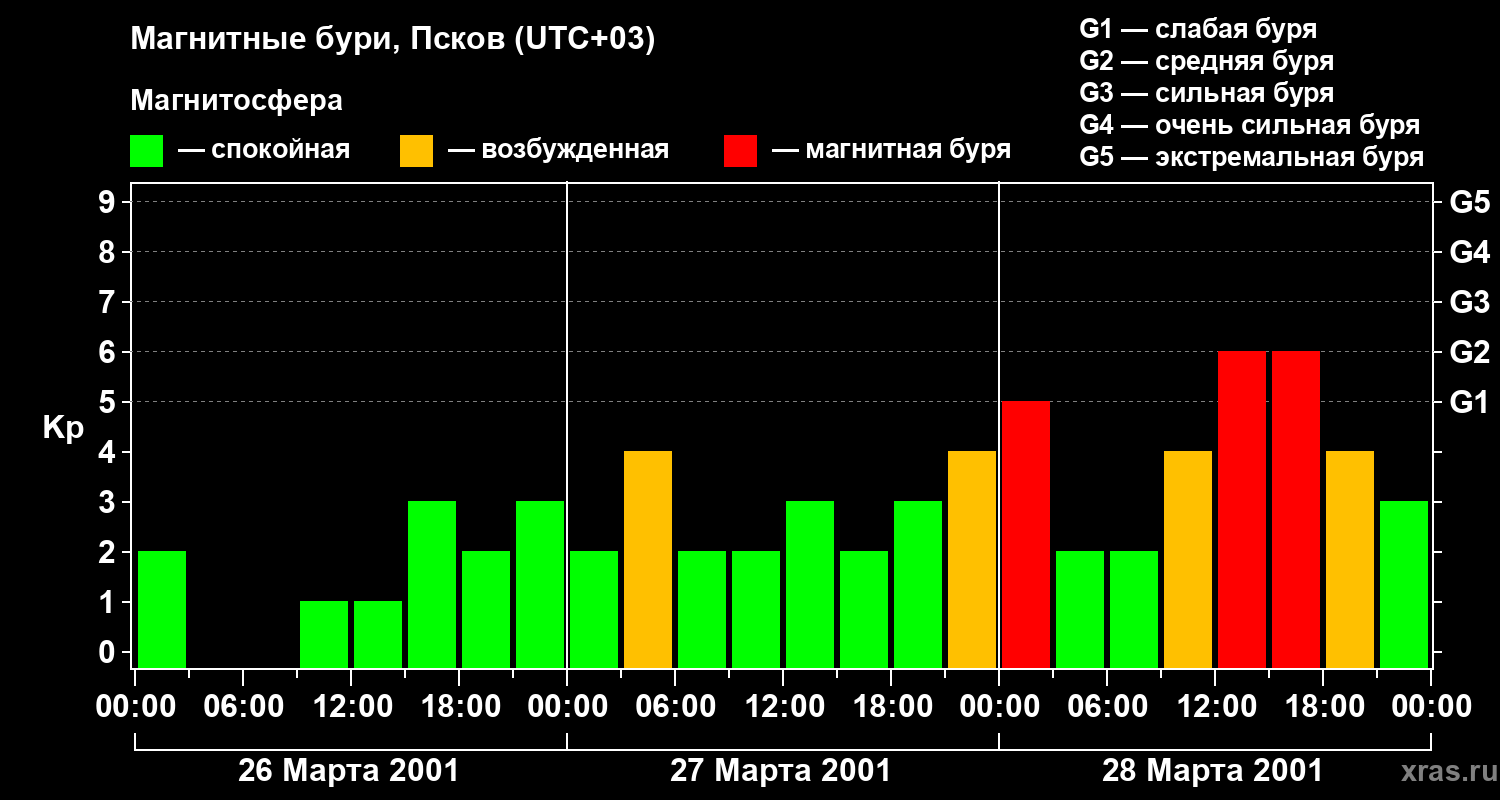Click the red Kp 6 bar at 28 March 15:00–18:00

tap(1296, 509)
